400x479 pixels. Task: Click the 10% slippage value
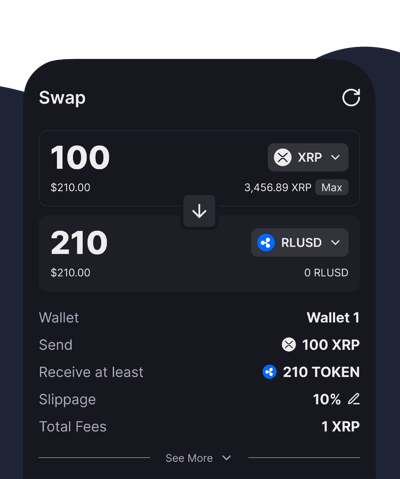327,399
